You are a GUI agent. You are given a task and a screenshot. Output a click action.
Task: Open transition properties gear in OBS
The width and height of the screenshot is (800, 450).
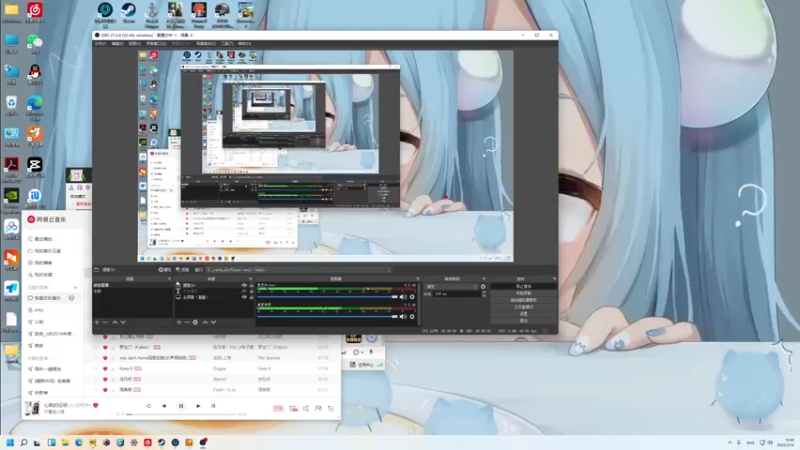[x=483, y=286]
